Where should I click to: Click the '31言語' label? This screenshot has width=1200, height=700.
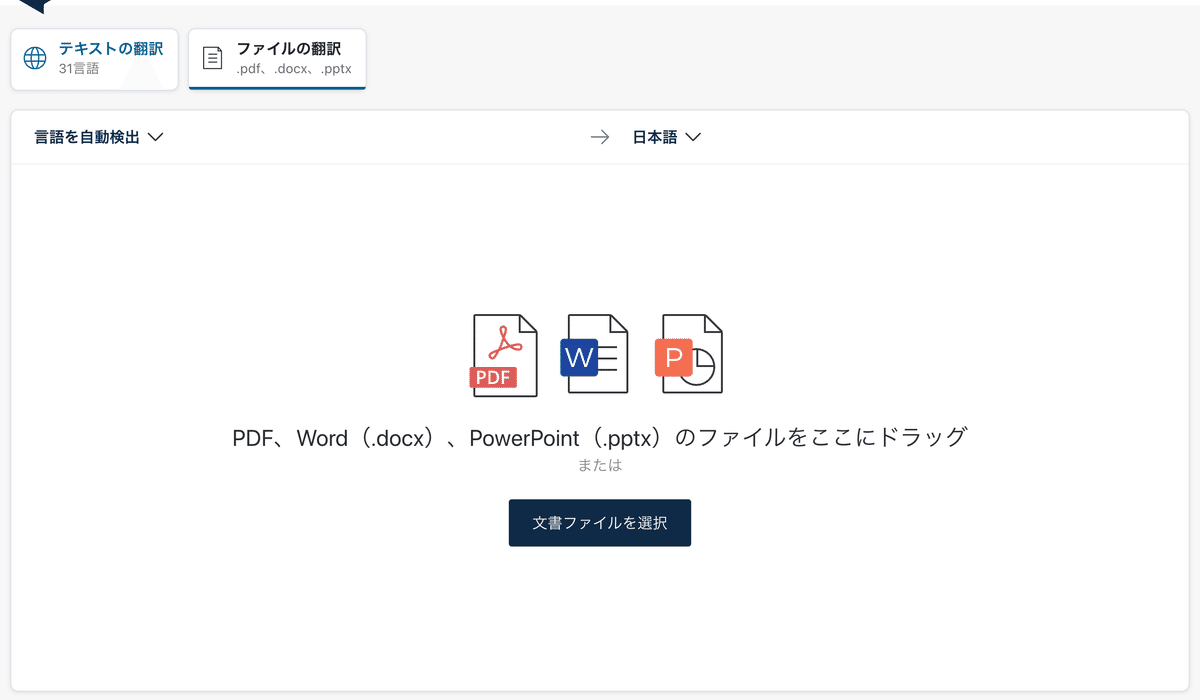coord(79,69)
